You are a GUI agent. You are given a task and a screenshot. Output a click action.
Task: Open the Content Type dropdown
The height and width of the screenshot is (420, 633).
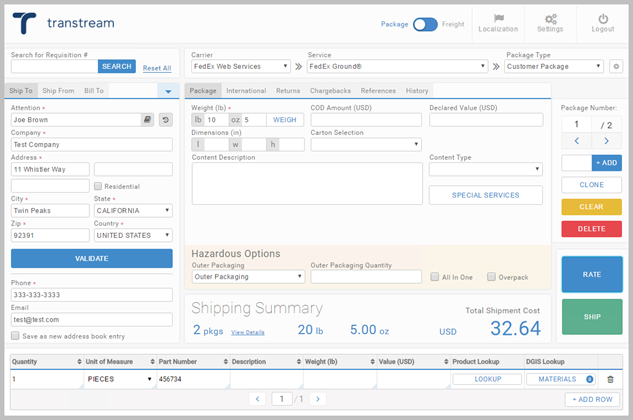point(486,169)
